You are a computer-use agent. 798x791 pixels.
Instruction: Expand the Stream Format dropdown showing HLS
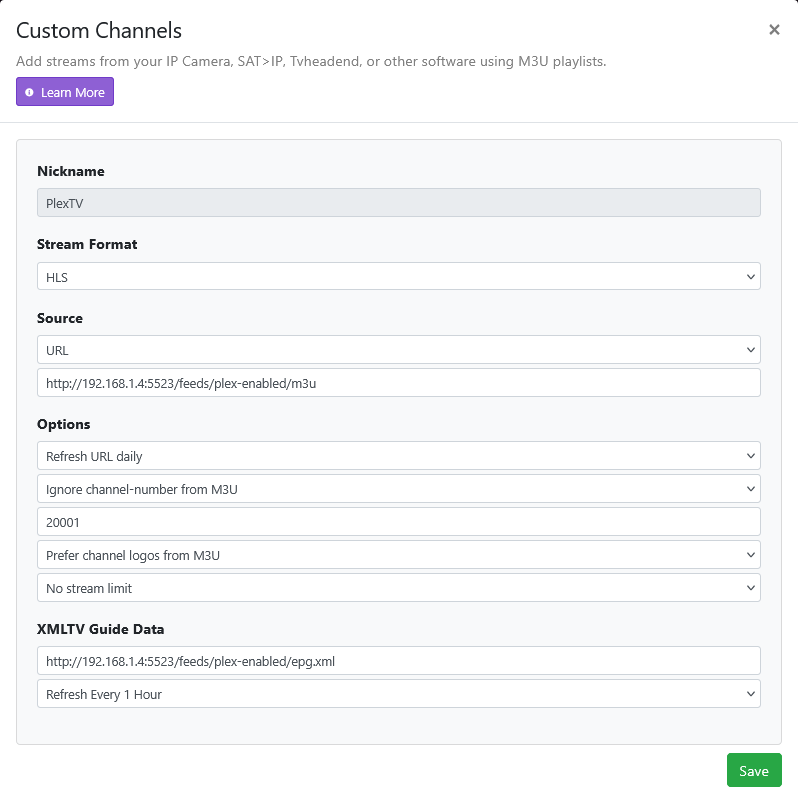398,276
